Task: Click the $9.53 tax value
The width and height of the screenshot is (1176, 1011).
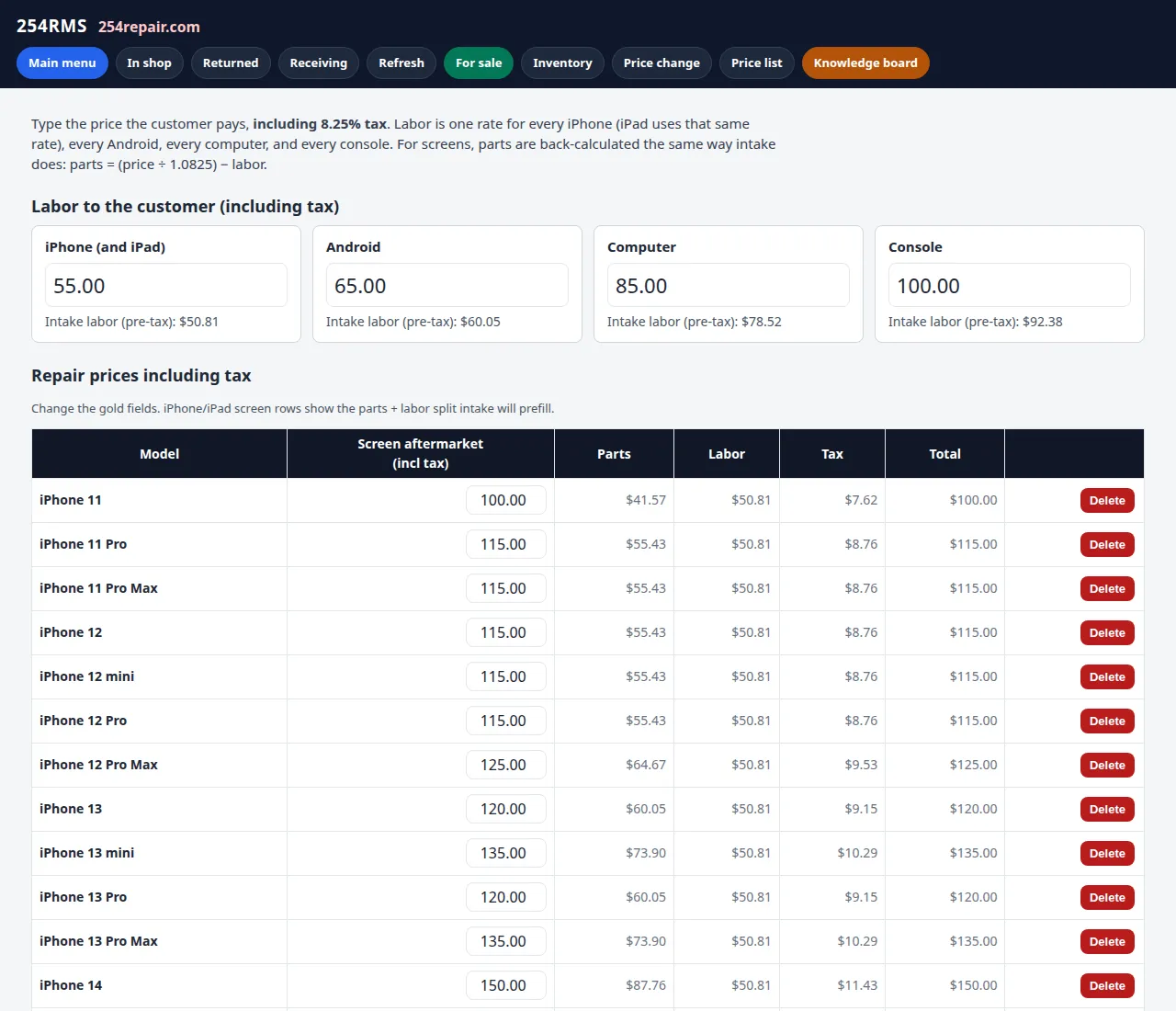Action: click(861, 765)
